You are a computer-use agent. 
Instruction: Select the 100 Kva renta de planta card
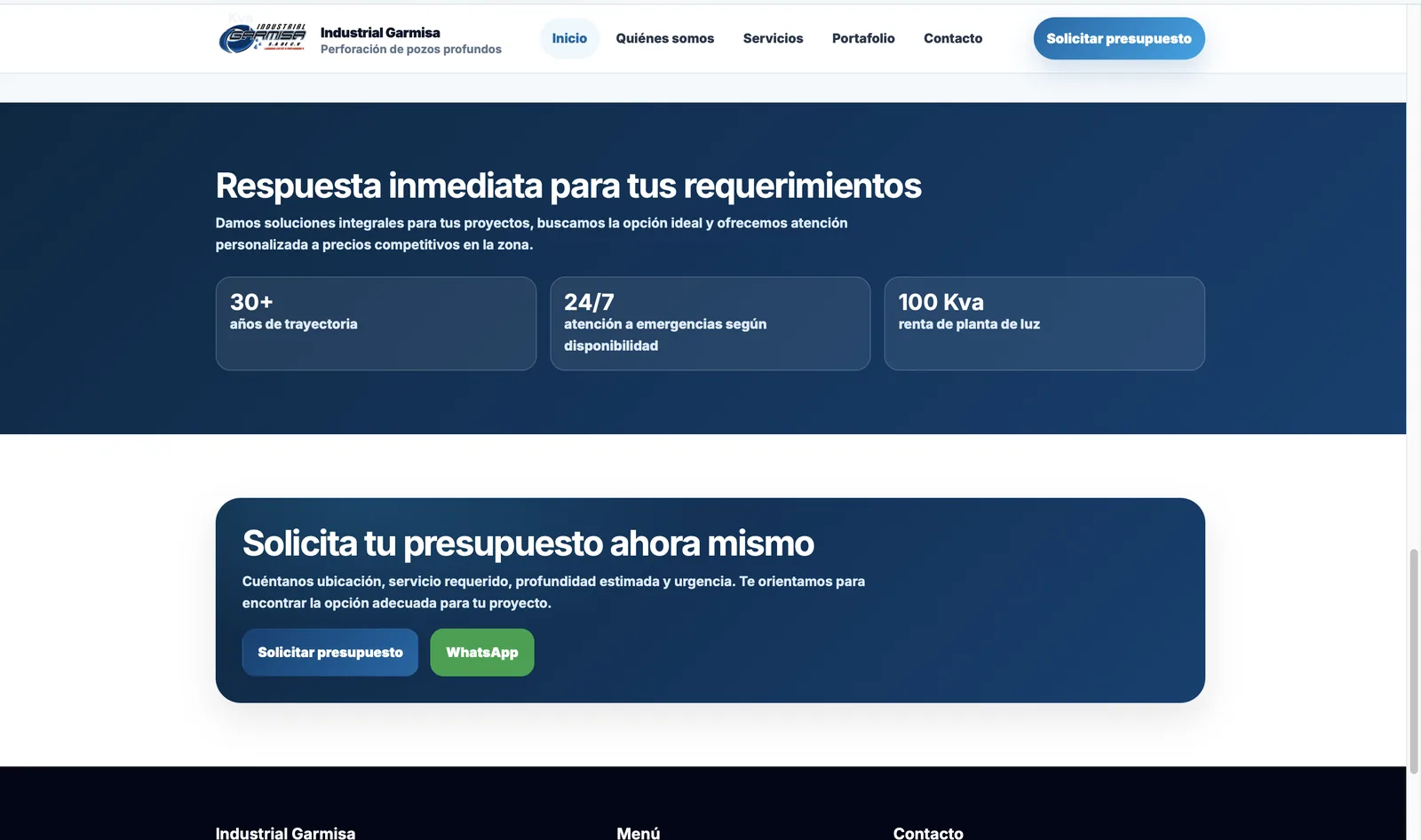(1044, 323)
